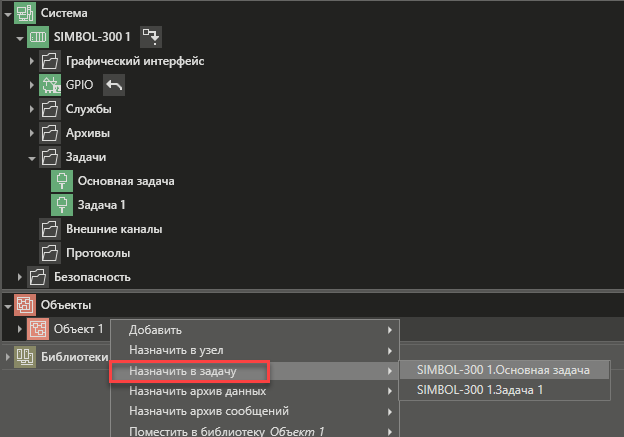Select the Архивы label

(88, 133)
